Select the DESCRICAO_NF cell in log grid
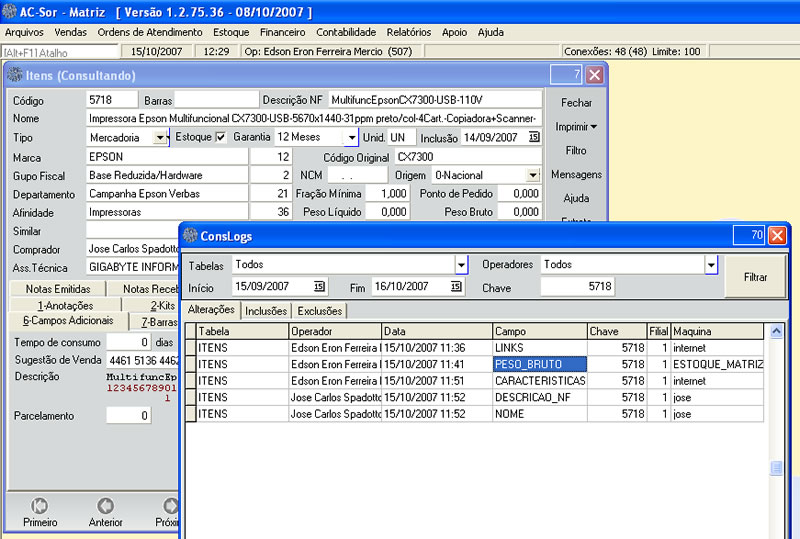The height and width of the screenshot is (539, 800). pyautogui.click(x=540, y=397)
